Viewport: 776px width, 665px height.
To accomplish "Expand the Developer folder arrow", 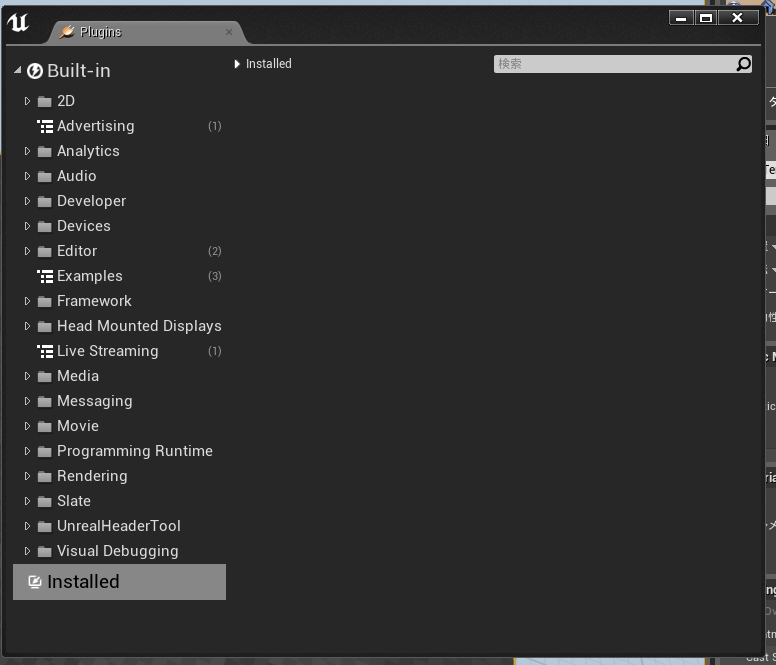I will [27, 201].
